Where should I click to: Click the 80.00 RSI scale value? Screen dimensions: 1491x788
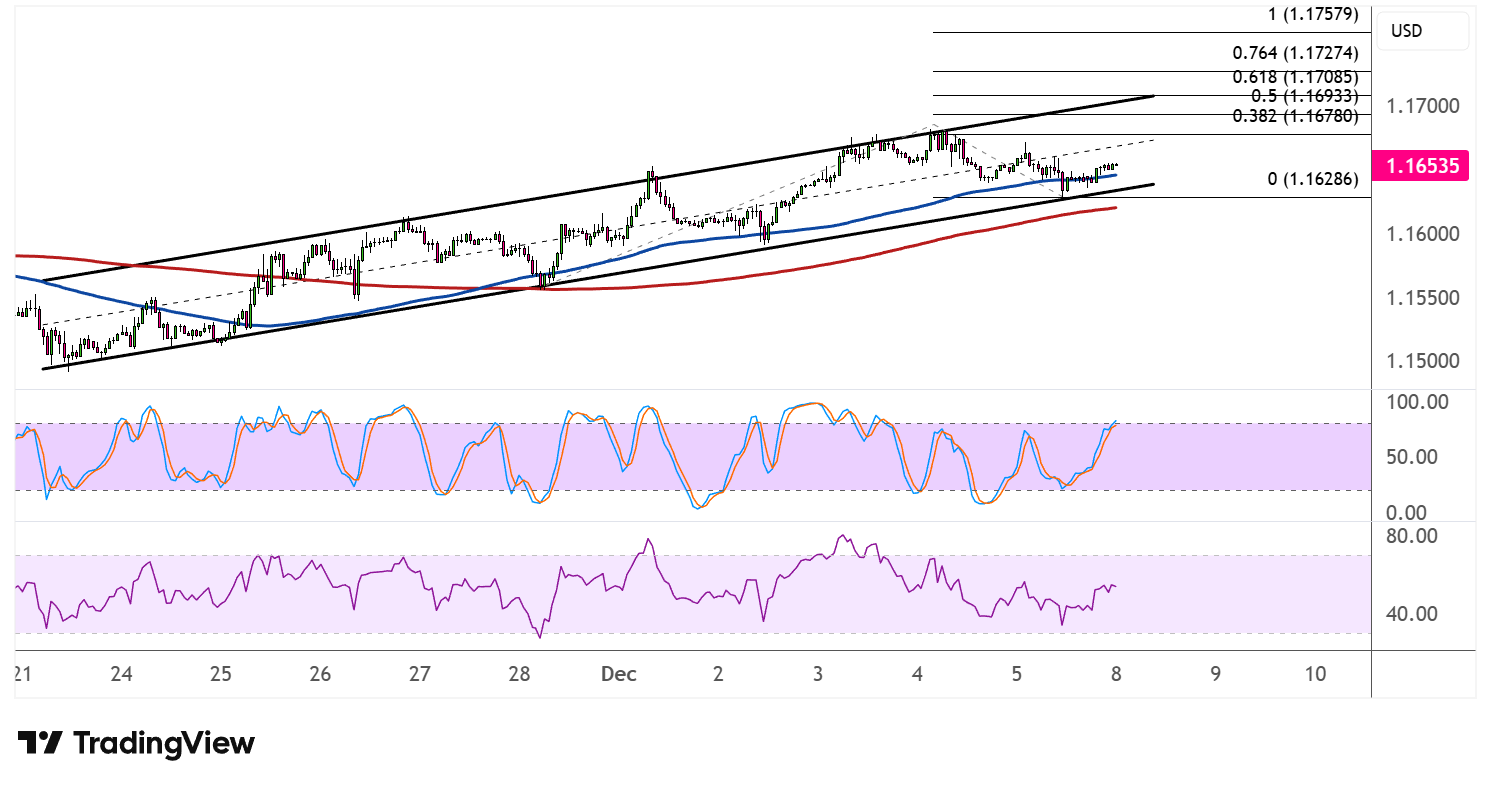click(x=1412, y=536)
